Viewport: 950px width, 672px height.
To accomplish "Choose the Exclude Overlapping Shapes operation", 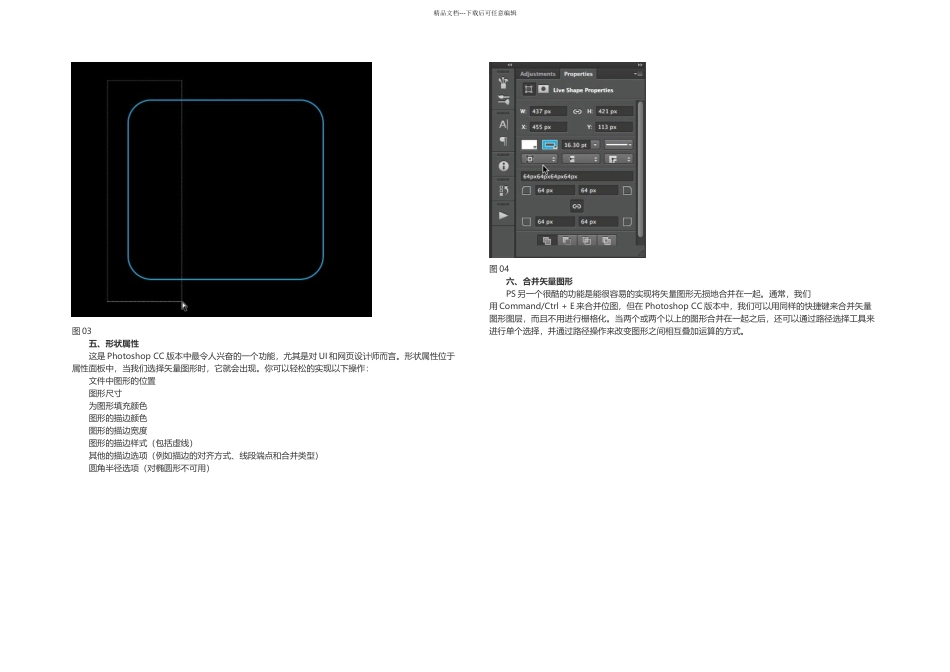I will (x=606, y=241).
